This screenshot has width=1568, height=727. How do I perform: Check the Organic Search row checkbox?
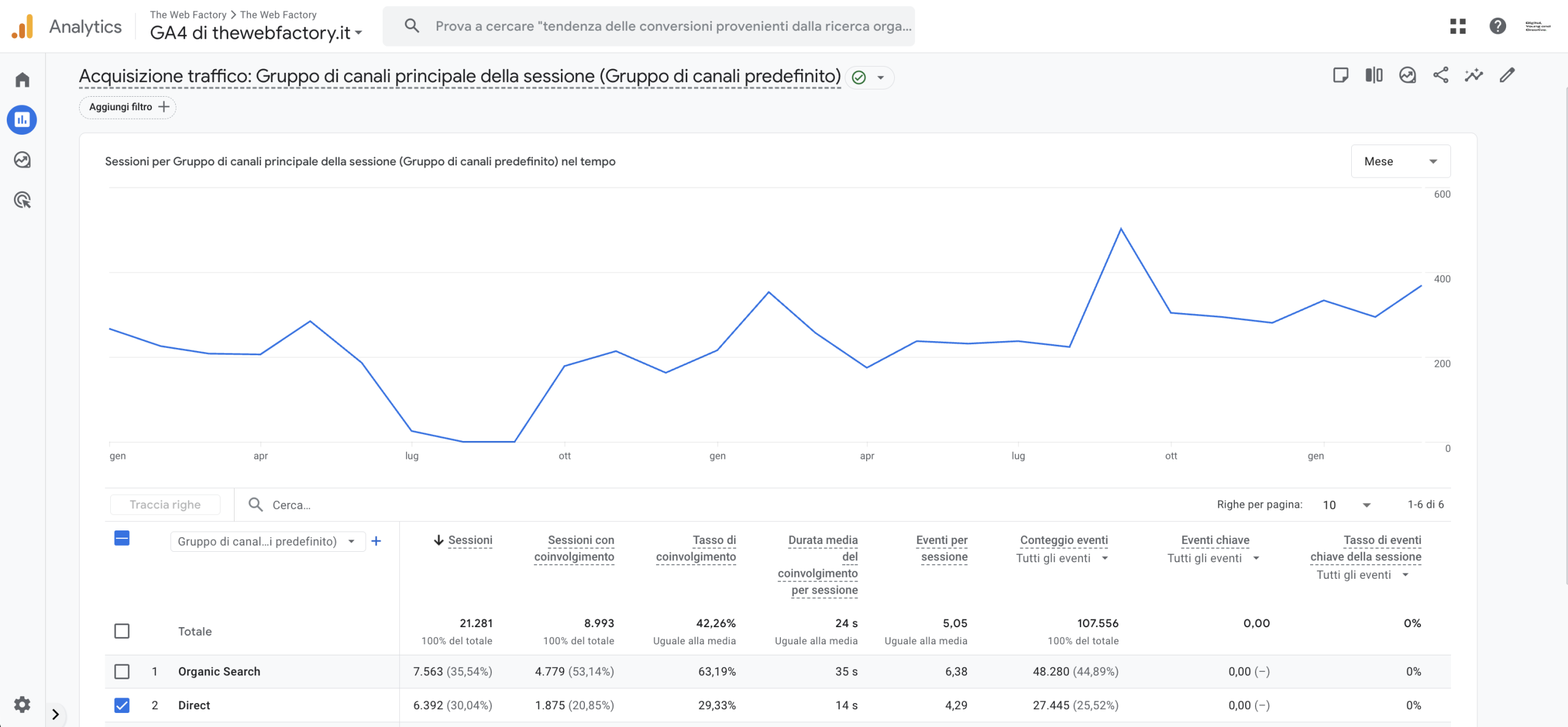click(x=122, y=671)
